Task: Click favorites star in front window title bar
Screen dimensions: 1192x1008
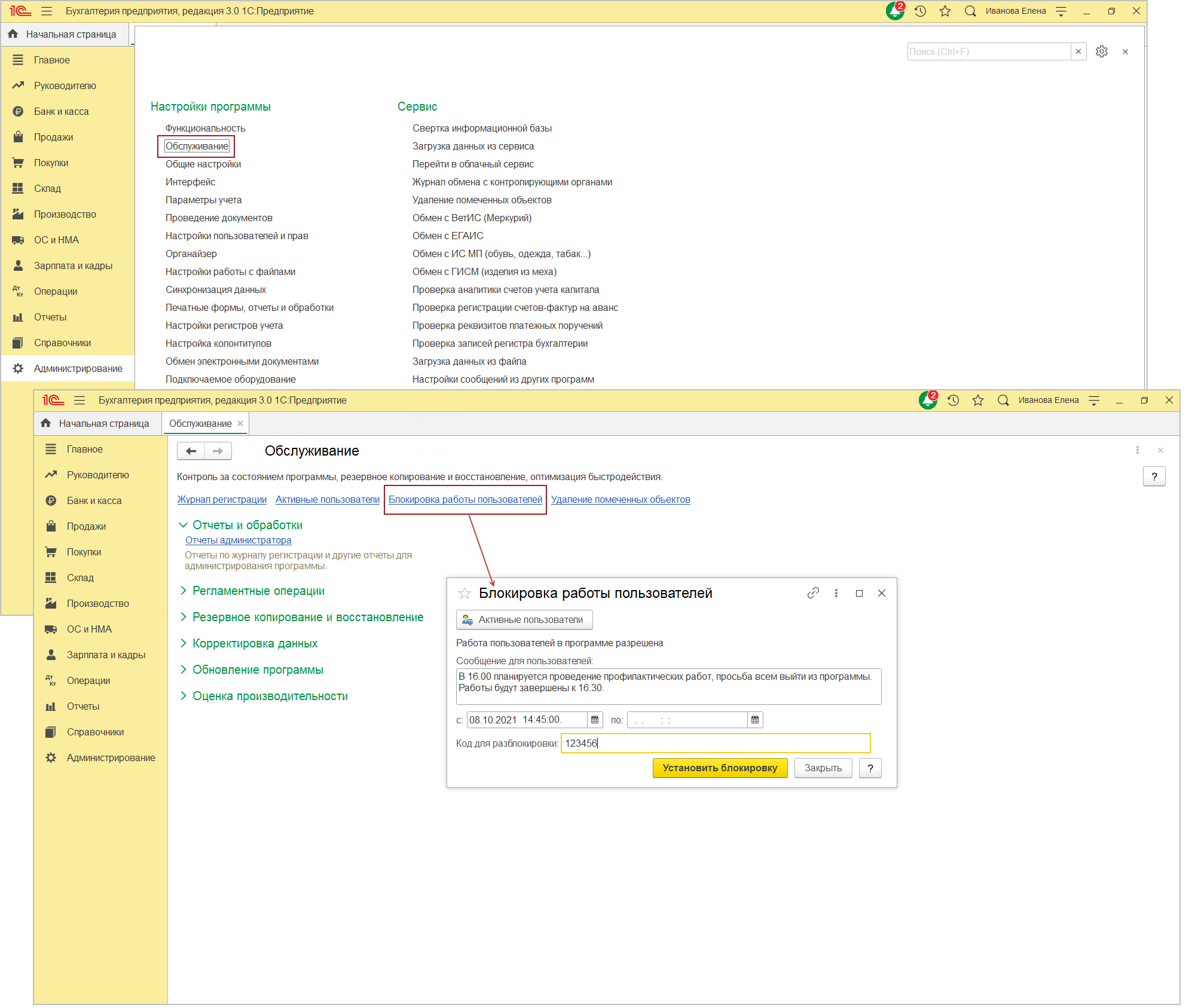Action: click(x=978, y=400)
